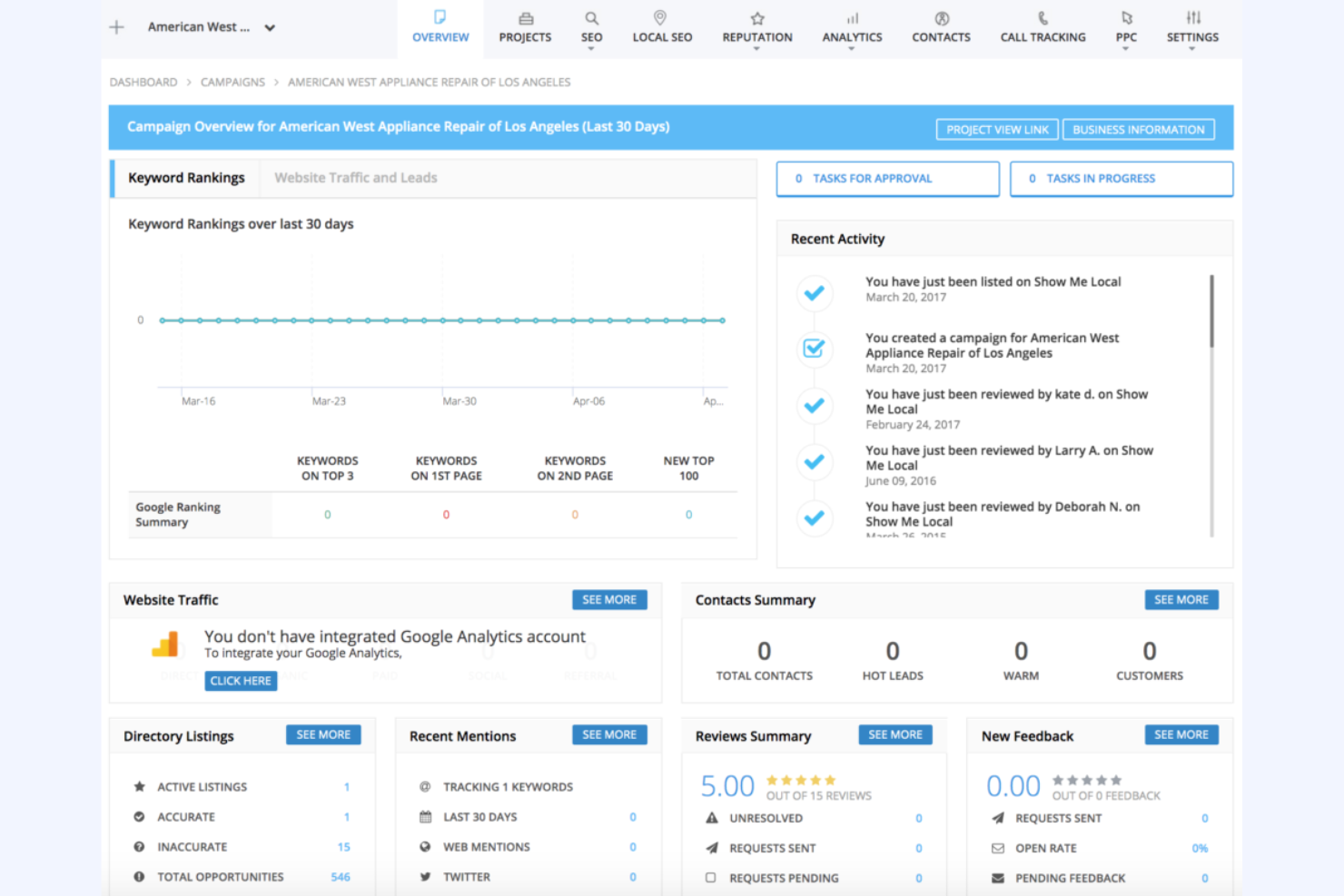
Task: Click Here to integrate Google Analytics
Action: coord(241,681)
